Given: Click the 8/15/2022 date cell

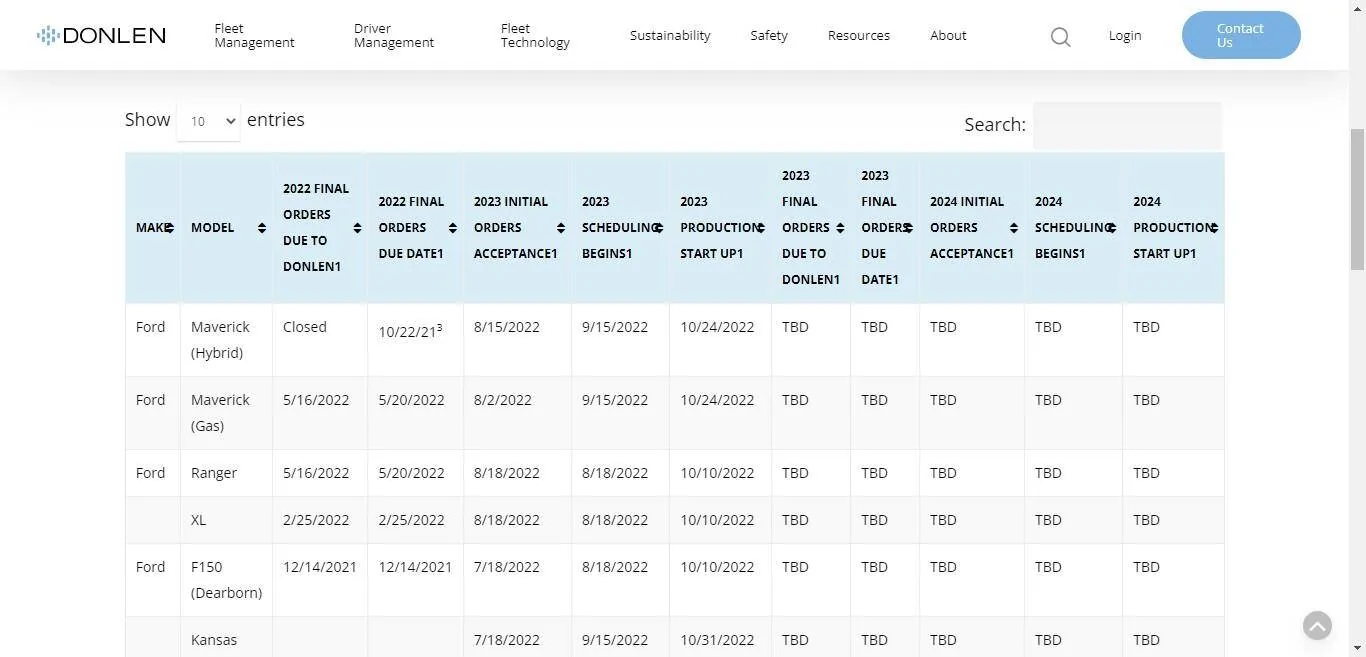Looking at the screenshot, I should pos(517,340).
